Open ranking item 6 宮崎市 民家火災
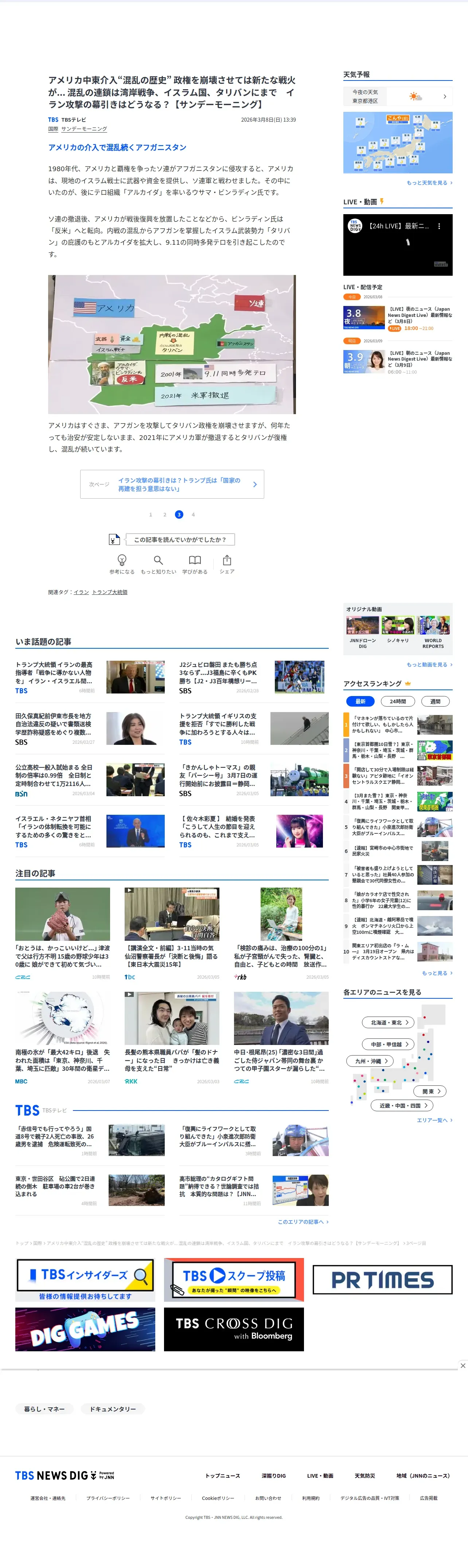The width and height of the screenshot is (468, 1568). coord(398,851)
